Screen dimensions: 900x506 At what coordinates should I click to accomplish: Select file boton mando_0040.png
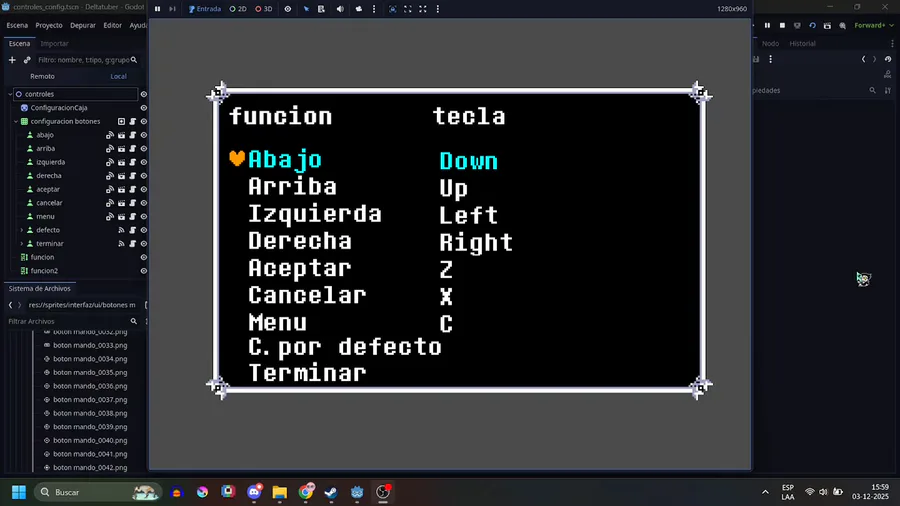90,441
